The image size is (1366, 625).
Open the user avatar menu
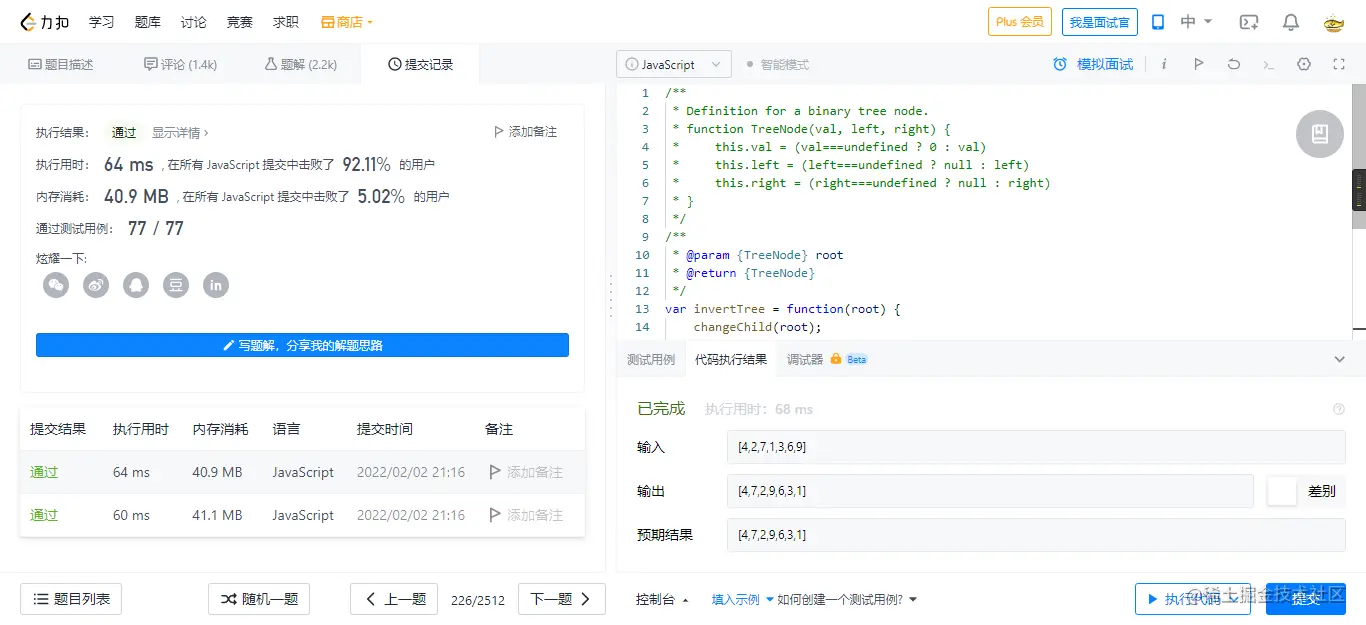click(1334, 22)
